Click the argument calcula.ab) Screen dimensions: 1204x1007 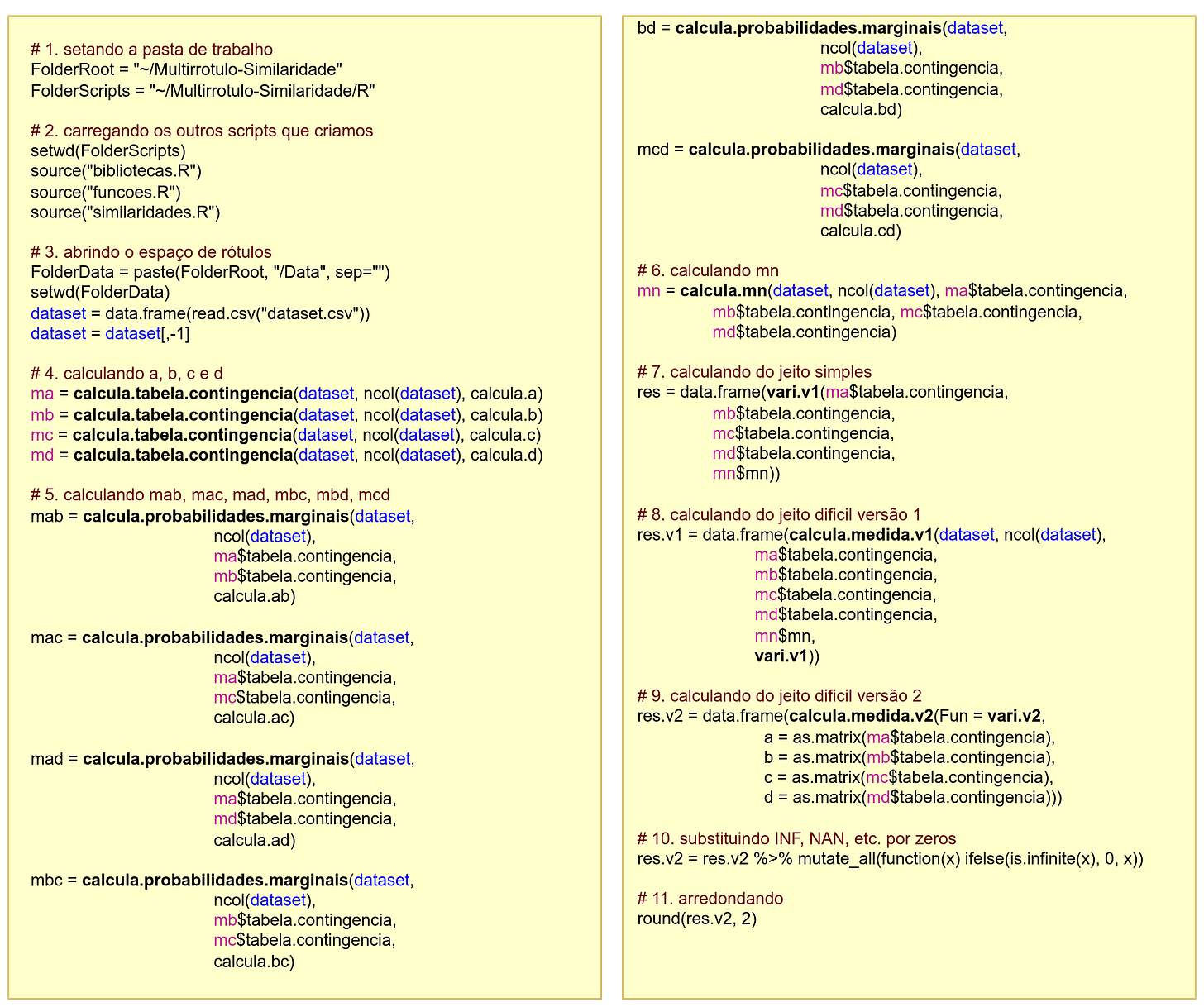tap(255, 597)
